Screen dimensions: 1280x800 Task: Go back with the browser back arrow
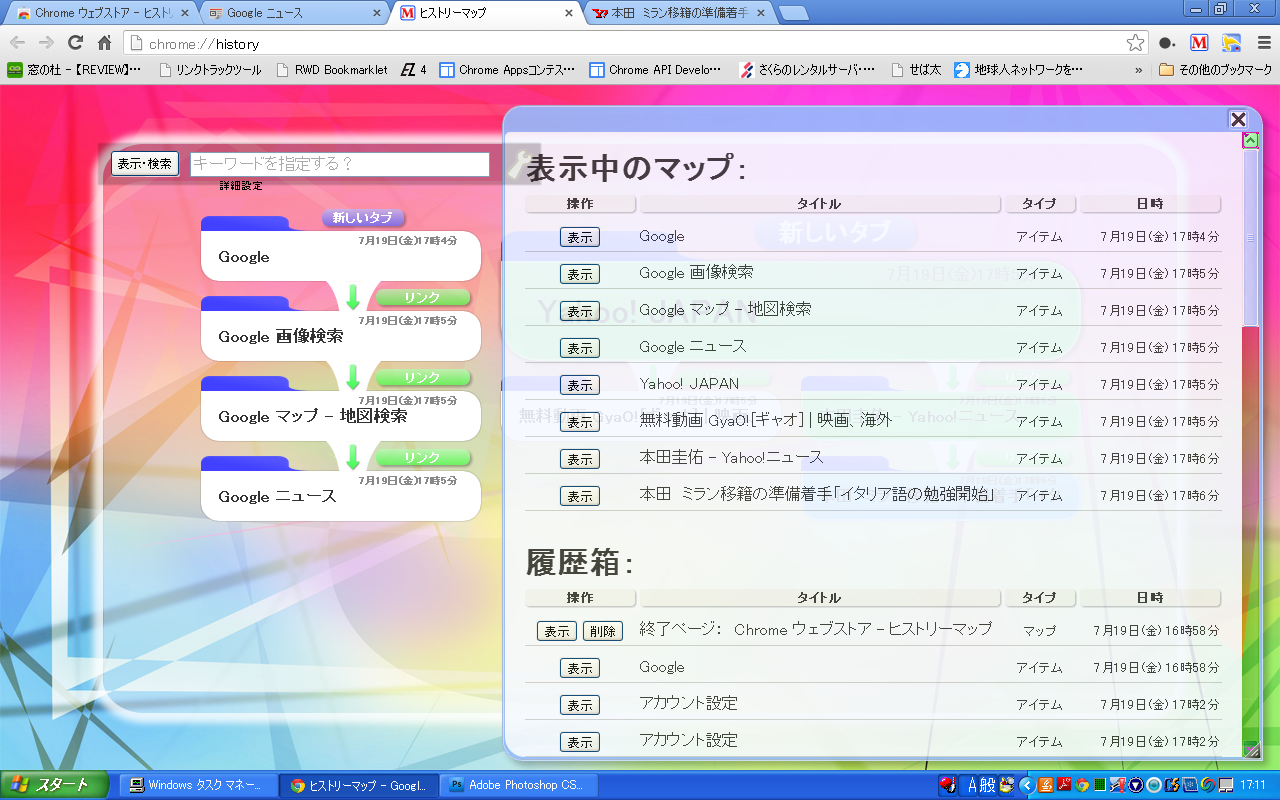coord(18,43)
